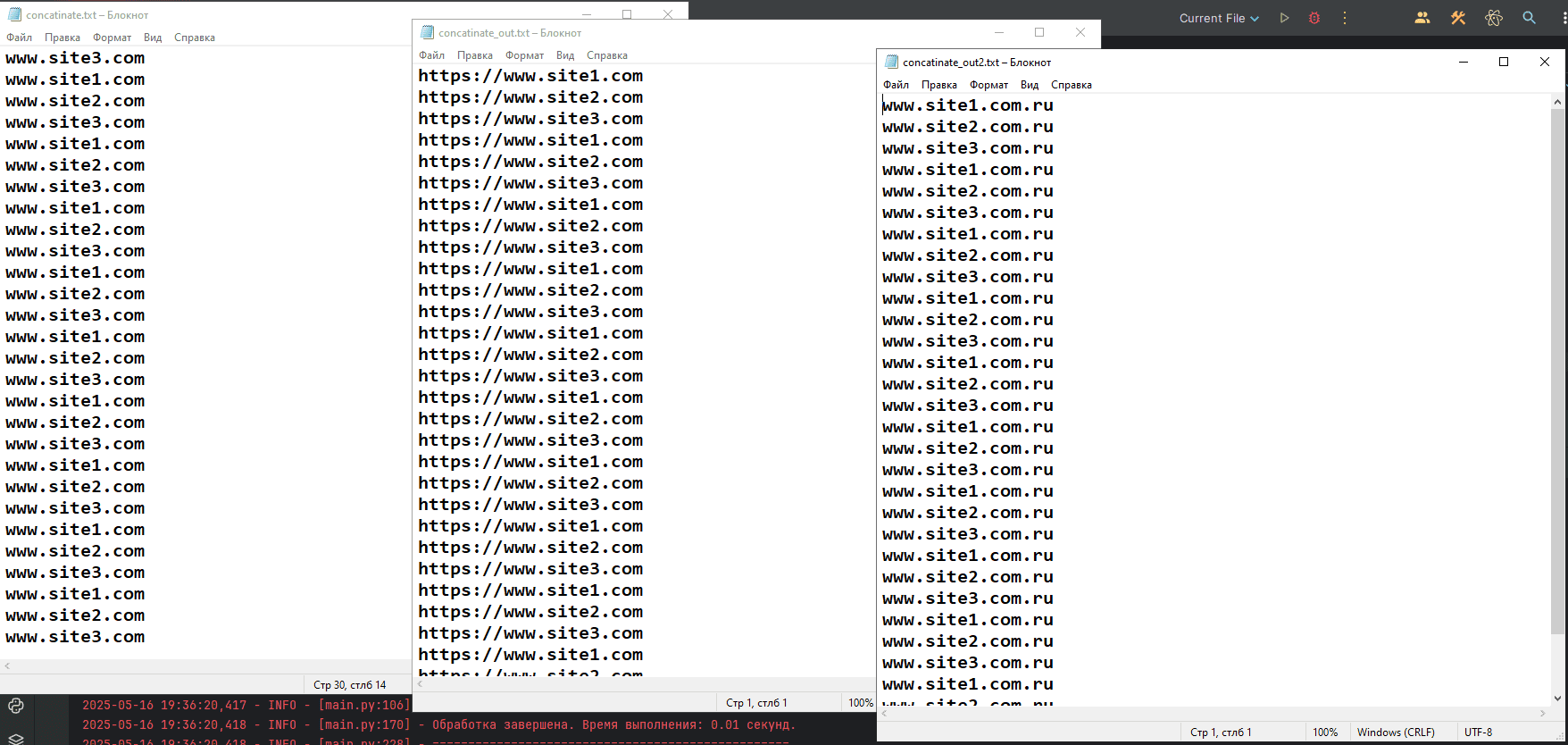Click the concatinate_out2.txt – Блокнот window title
This screenshot has width=1568, height=745.
click(977, 63)
